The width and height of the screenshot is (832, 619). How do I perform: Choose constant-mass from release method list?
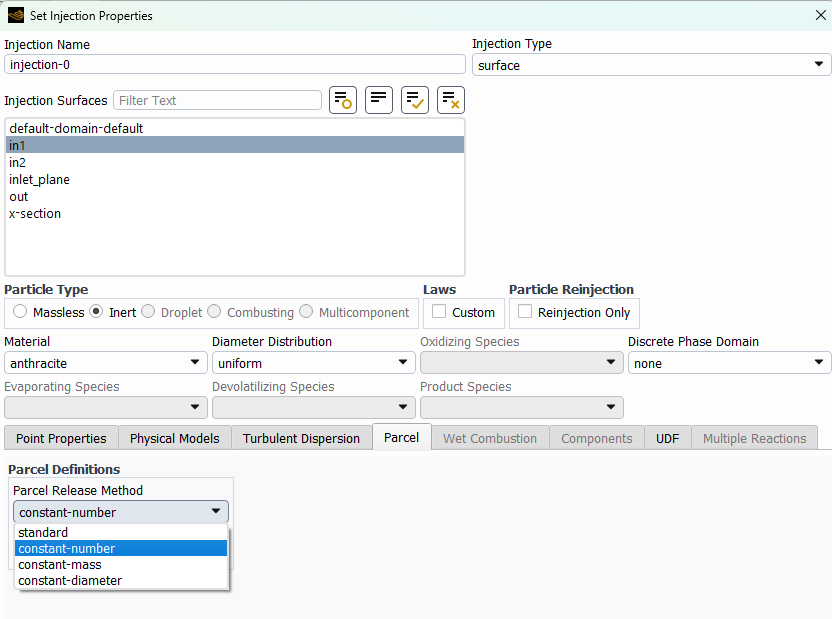[x=59, y=565]
